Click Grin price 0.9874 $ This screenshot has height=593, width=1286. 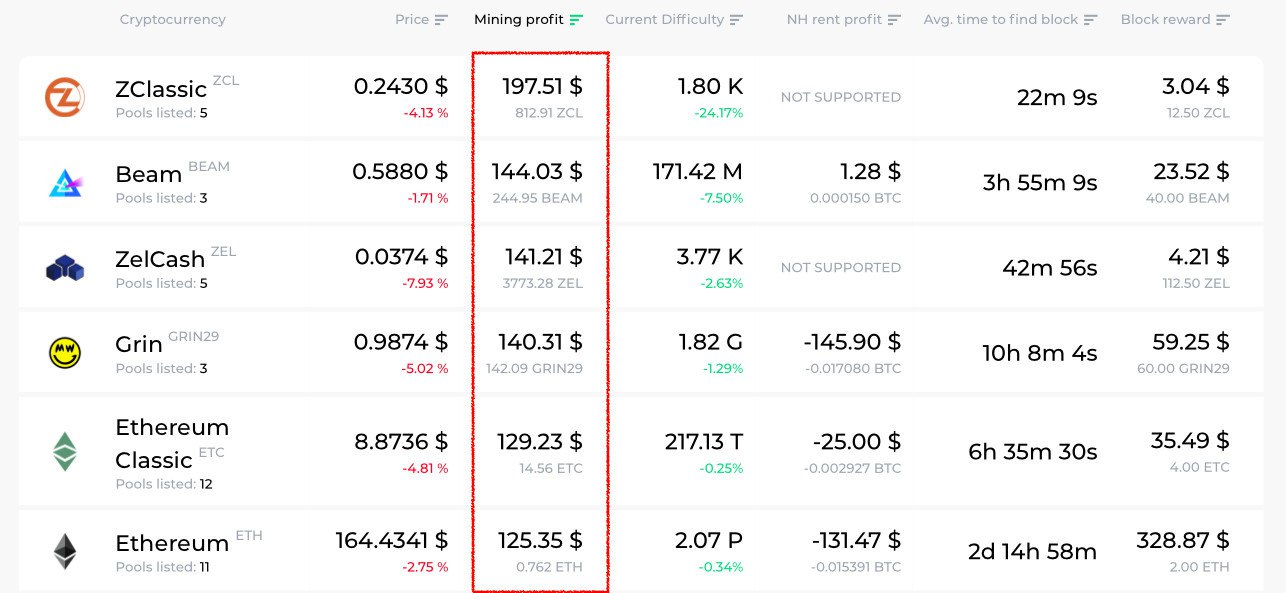tap(401, 342)
